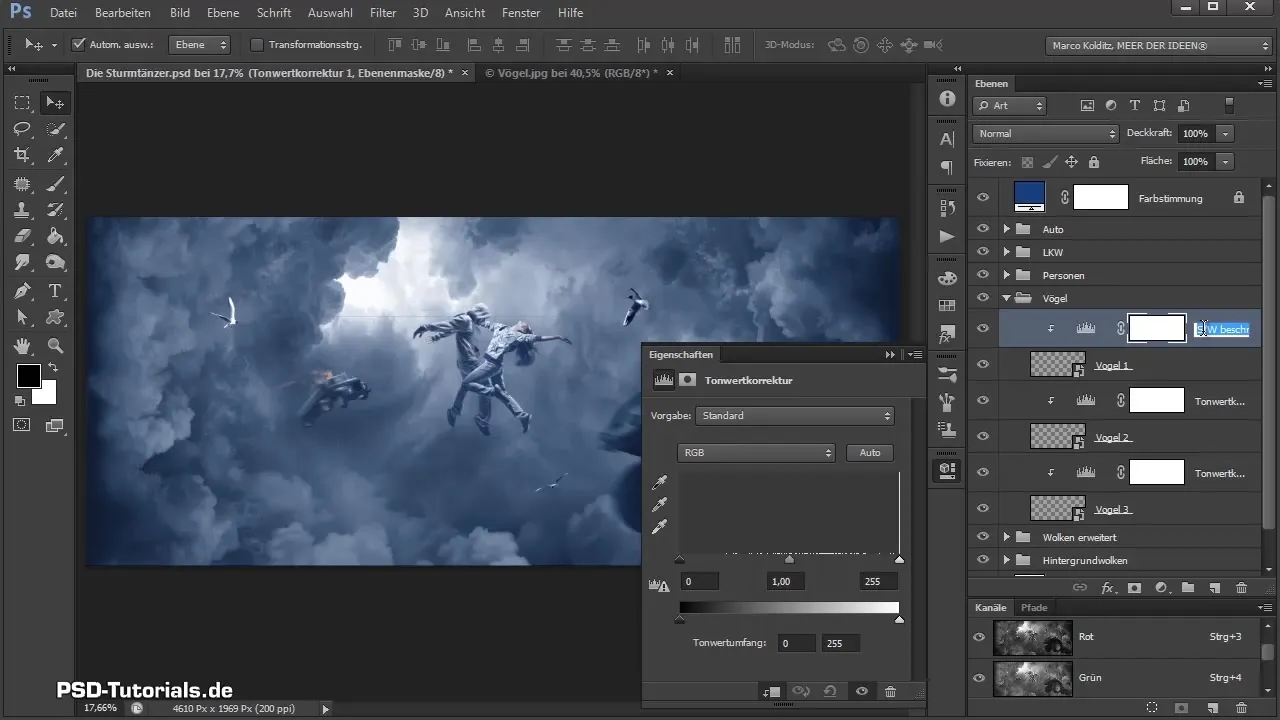Click the white output level slider
This screenshot has height=720, width=1280.
(x=899, y=619)
